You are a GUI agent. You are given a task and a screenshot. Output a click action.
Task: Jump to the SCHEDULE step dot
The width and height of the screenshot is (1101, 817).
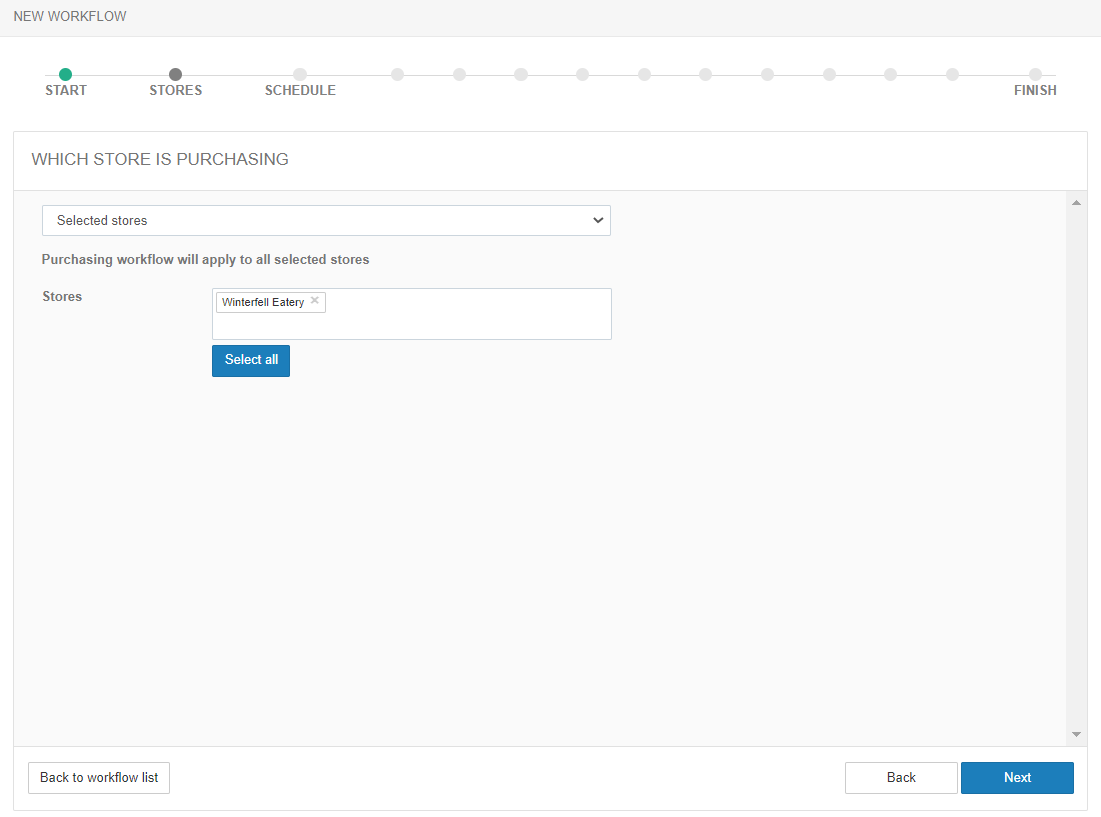pos(300,74)
